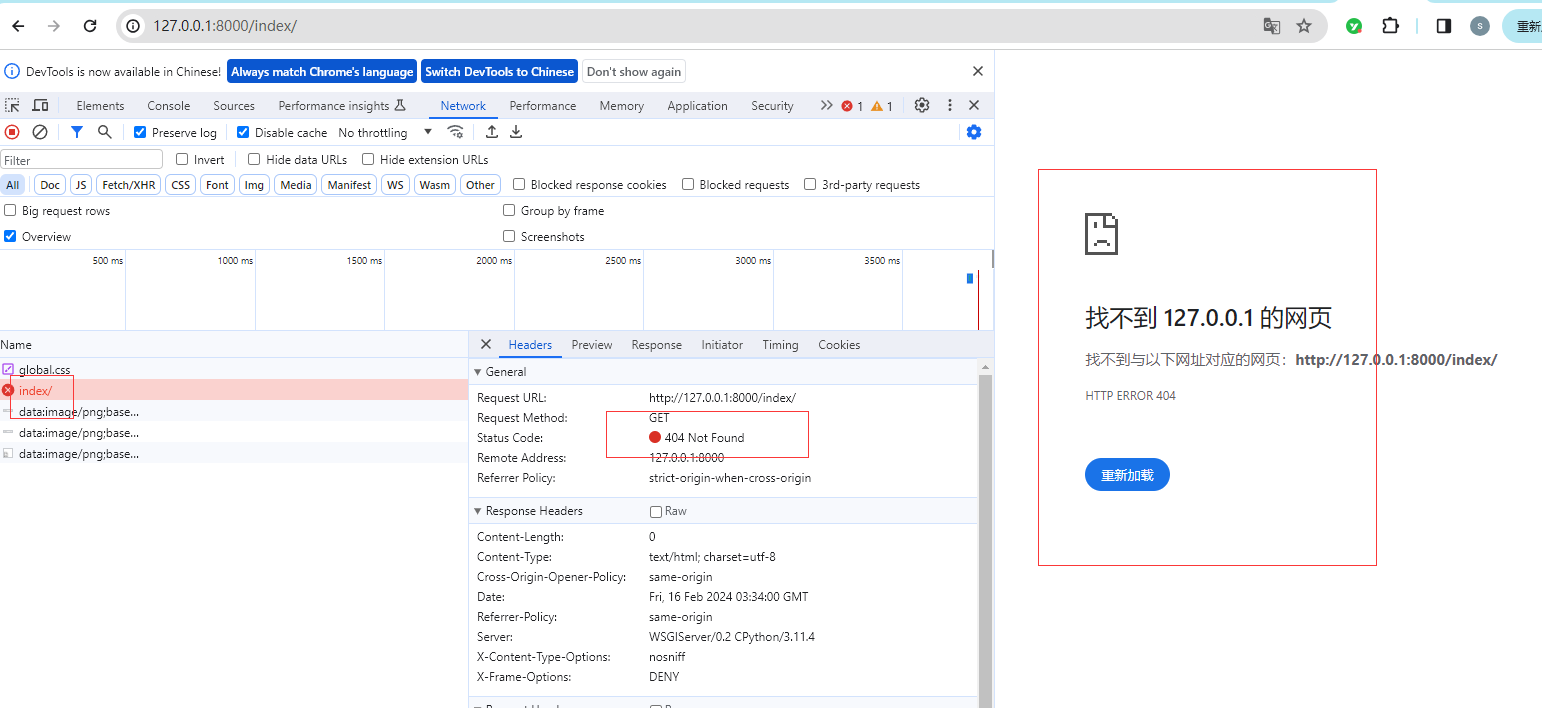This screenshot has height=708, width=1542.
Task: Uncheck Preserve log
Action: point(140,132)
